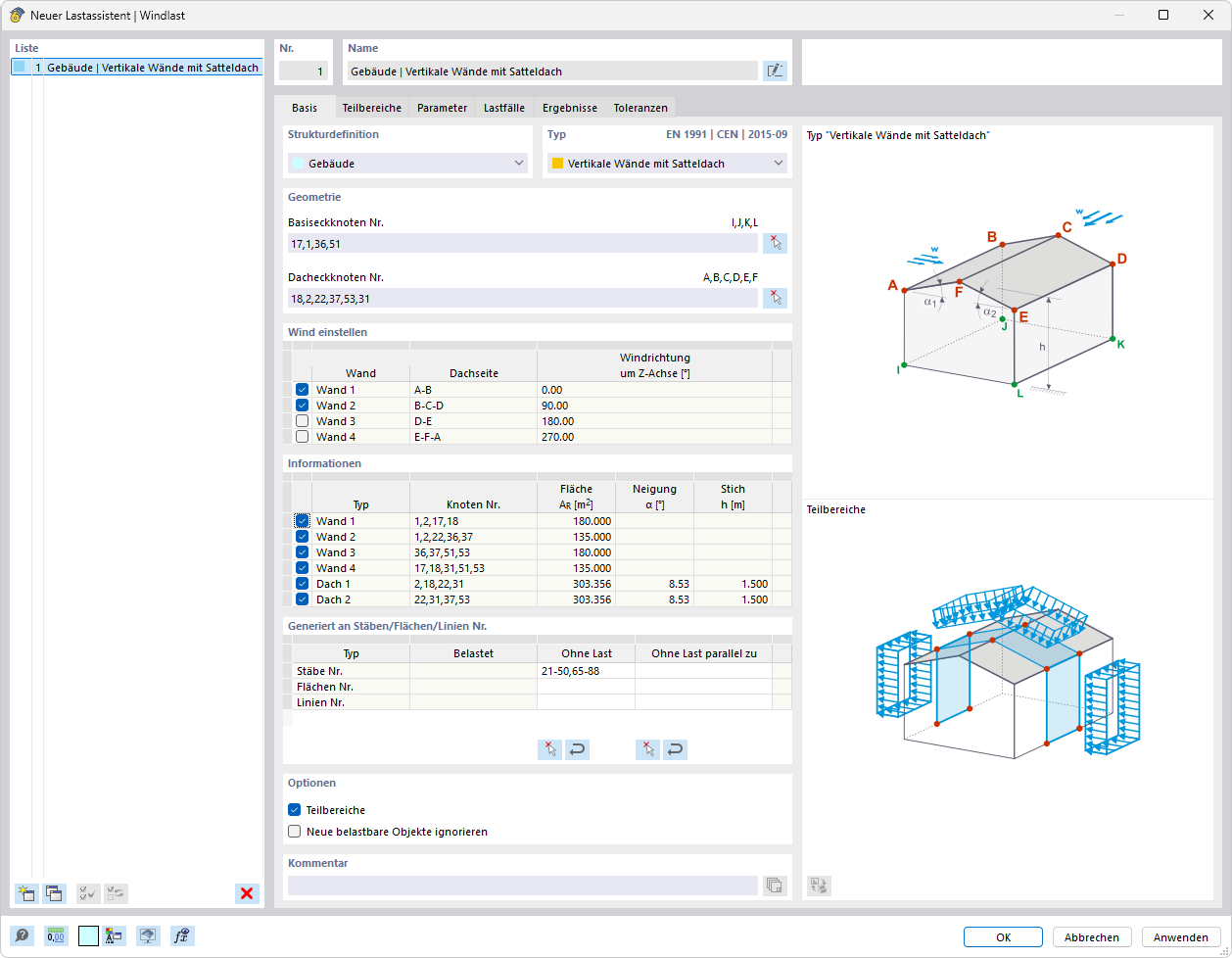Select basis corner nodes with the pick arrow icon
This screenshot has width=1232, height=958.
[774, 242]
